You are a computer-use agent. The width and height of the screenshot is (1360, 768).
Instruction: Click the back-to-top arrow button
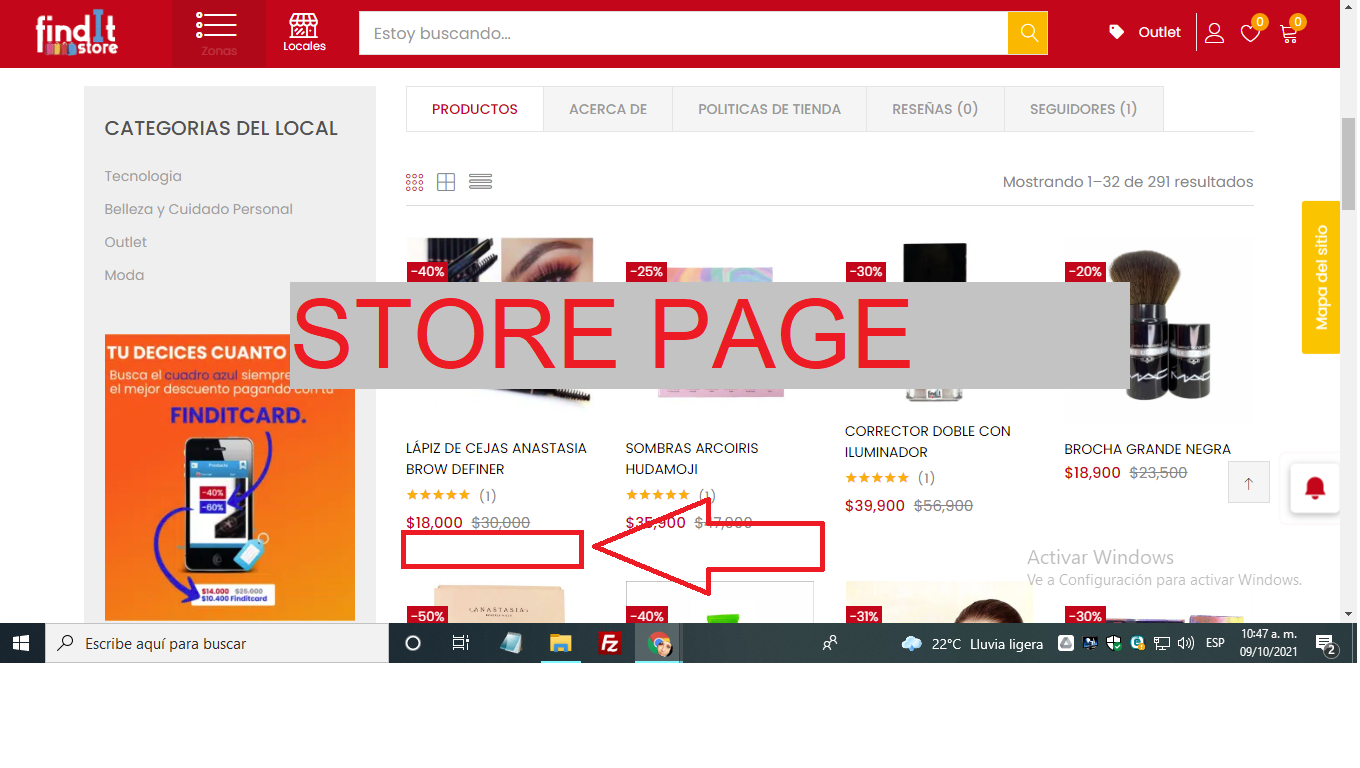click(1249, 483)
